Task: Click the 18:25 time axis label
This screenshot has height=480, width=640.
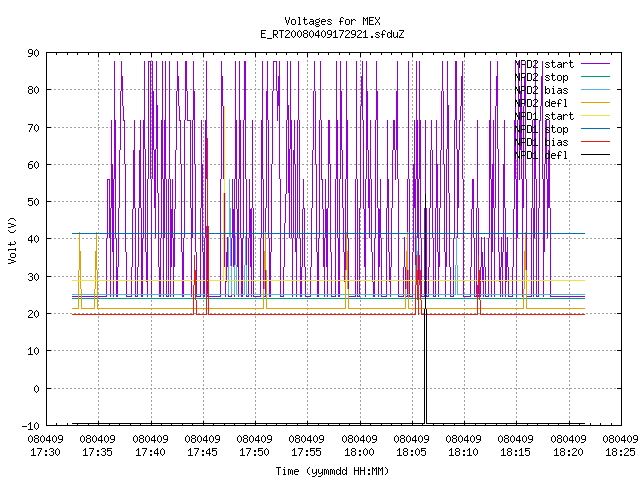Action: tap(620, 452)
